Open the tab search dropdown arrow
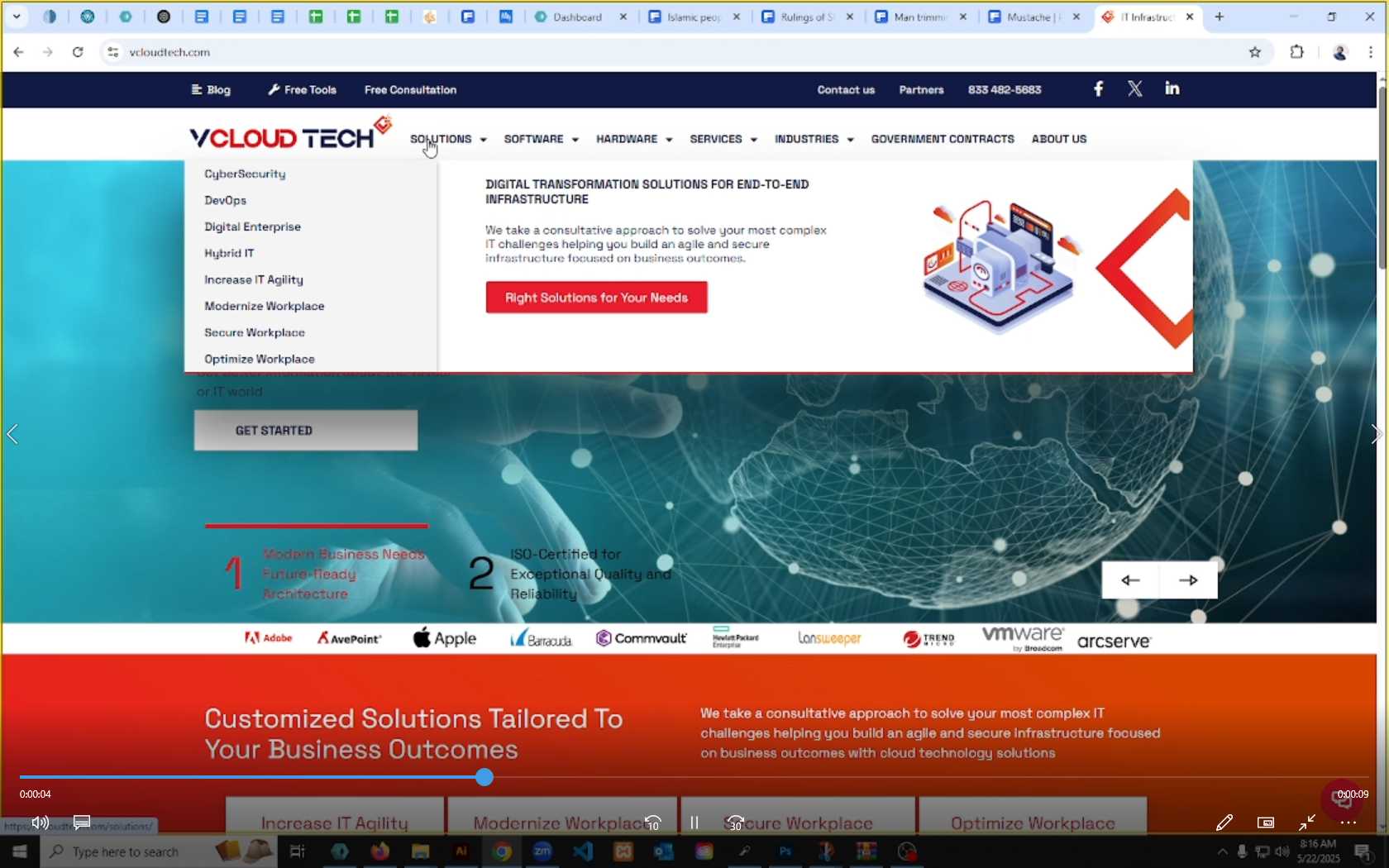 (x=17, y=17)
